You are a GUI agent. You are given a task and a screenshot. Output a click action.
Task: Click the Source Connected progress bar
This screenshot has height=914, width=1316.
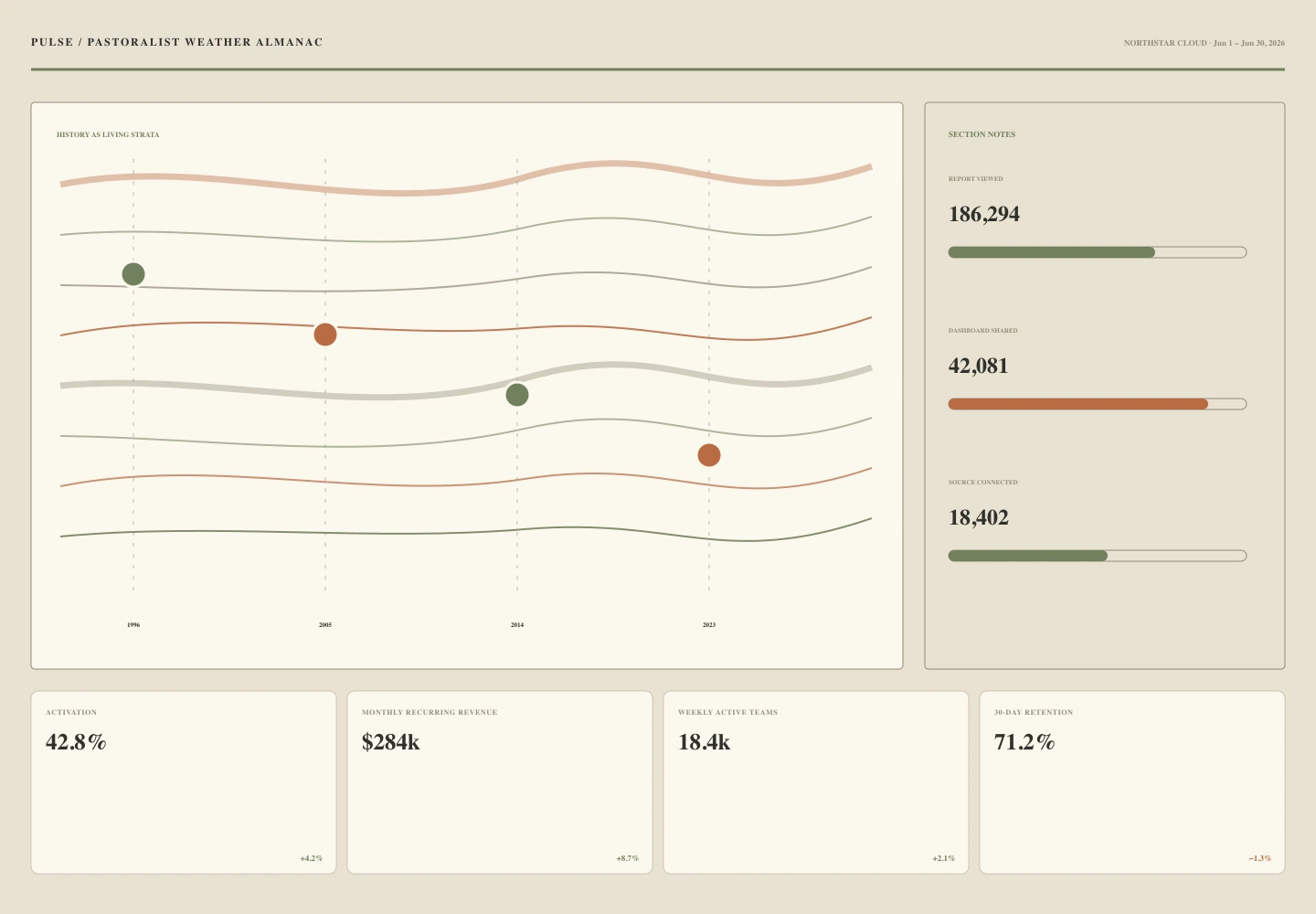click(x=1098, y=556)
